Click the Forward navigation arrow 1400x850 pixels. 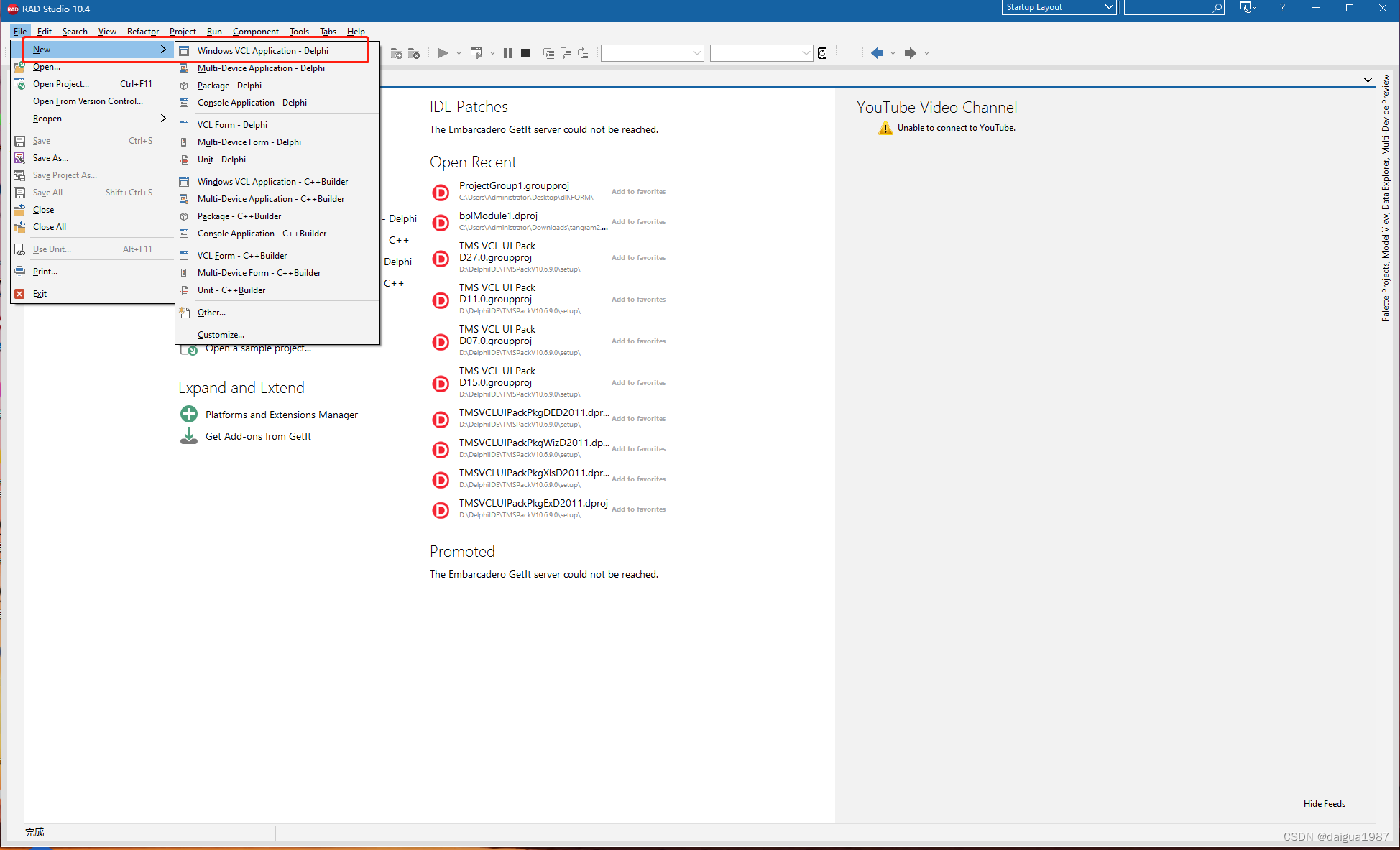coord(910,53)
